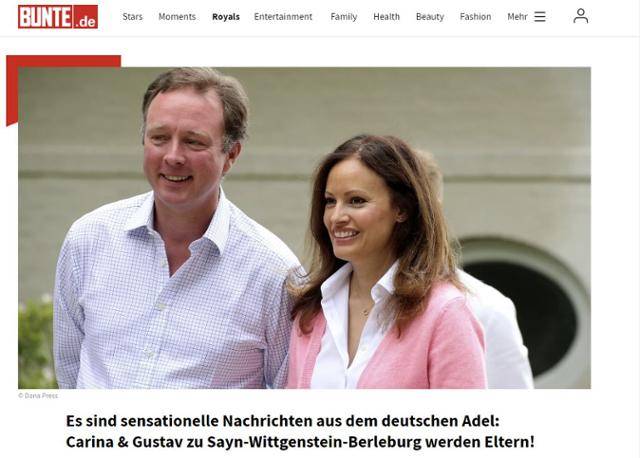Go to the Beauty category
Screen dimensions: 640x458
pos(430,17)
